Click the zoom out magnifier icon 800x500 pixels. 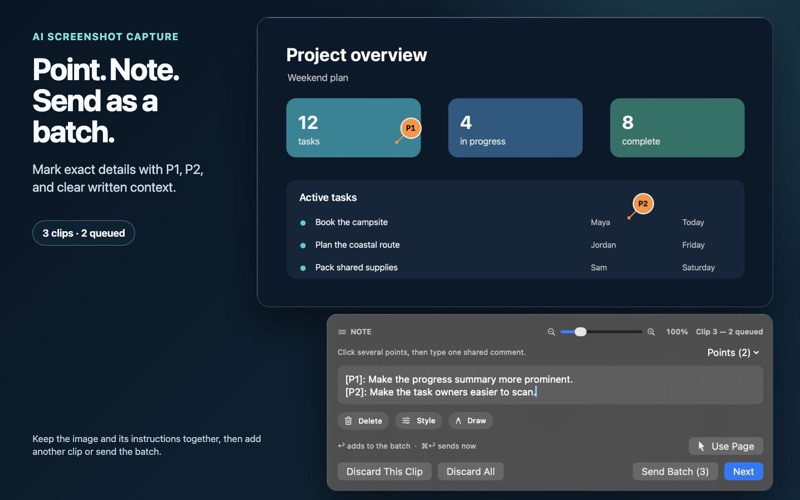[x=551, y=332]
